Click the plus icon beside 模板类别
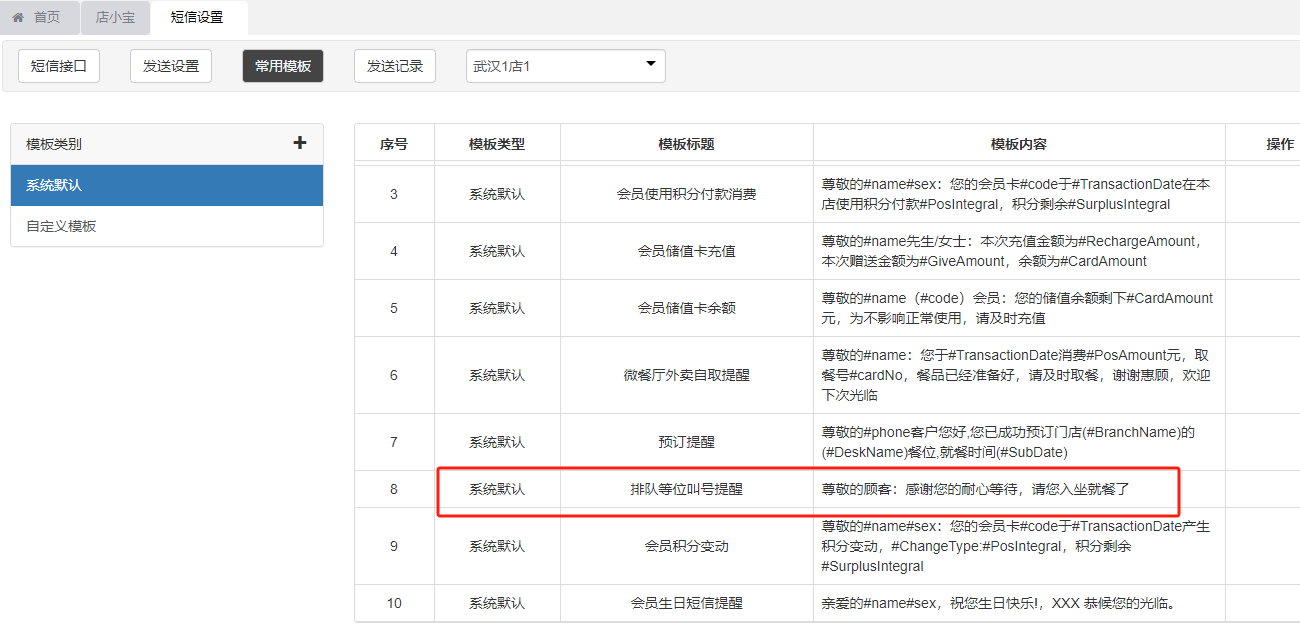The image size is (1300, 629). (x=299, y=143)
